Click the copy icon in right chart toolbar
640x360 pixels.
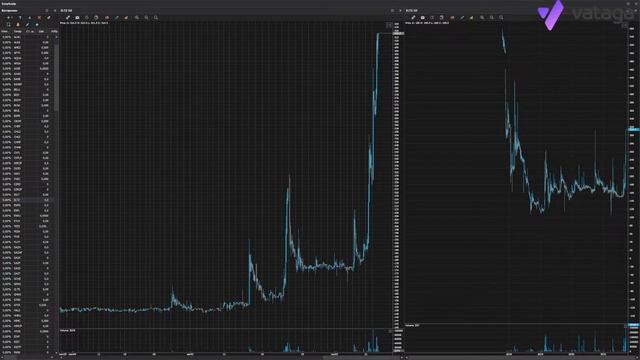441,18
